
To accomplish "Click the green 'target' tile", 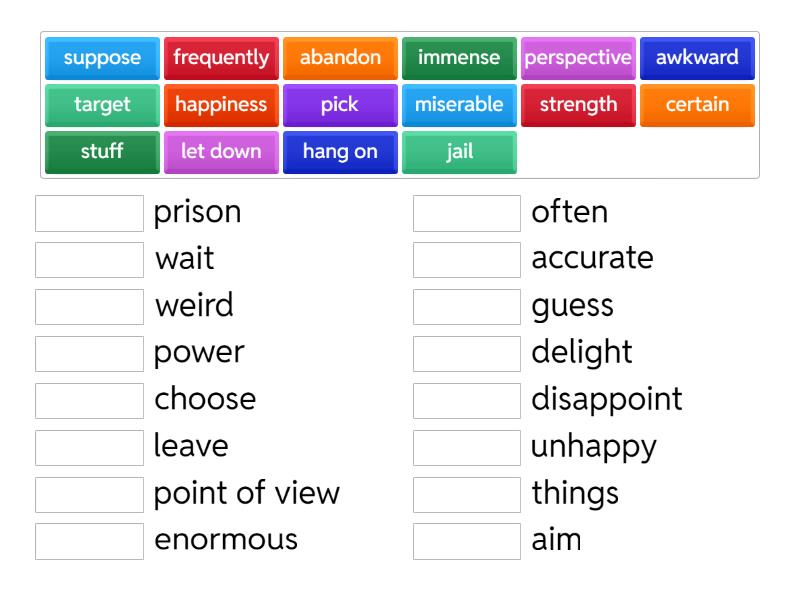I will pyautogui.click(x=102, y=105).
